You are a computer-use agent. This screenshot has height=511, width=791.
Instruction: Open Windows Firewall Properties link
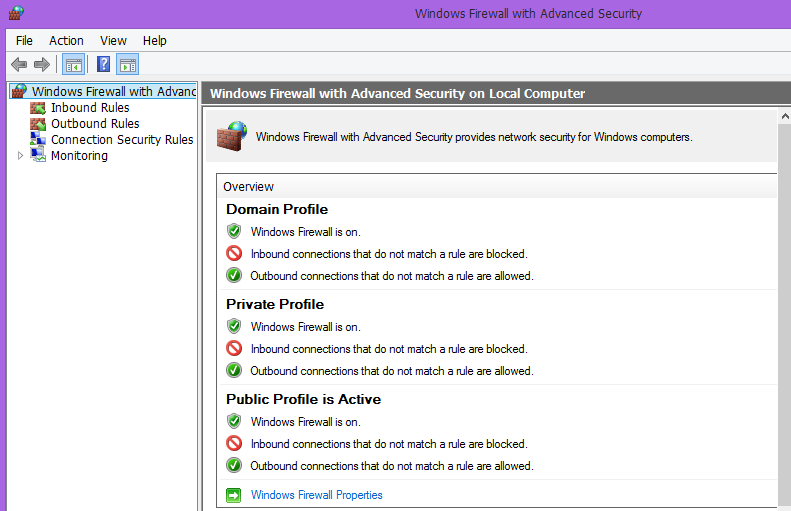[x=317, y=495]
